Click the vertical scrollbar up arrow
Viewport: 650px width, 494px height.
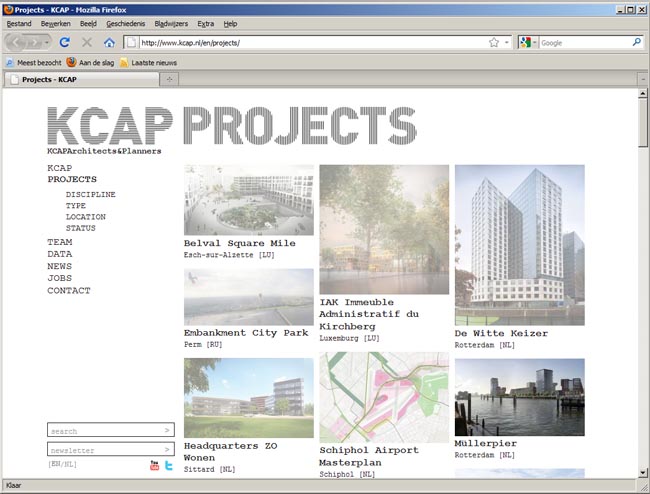coord(643,93)
